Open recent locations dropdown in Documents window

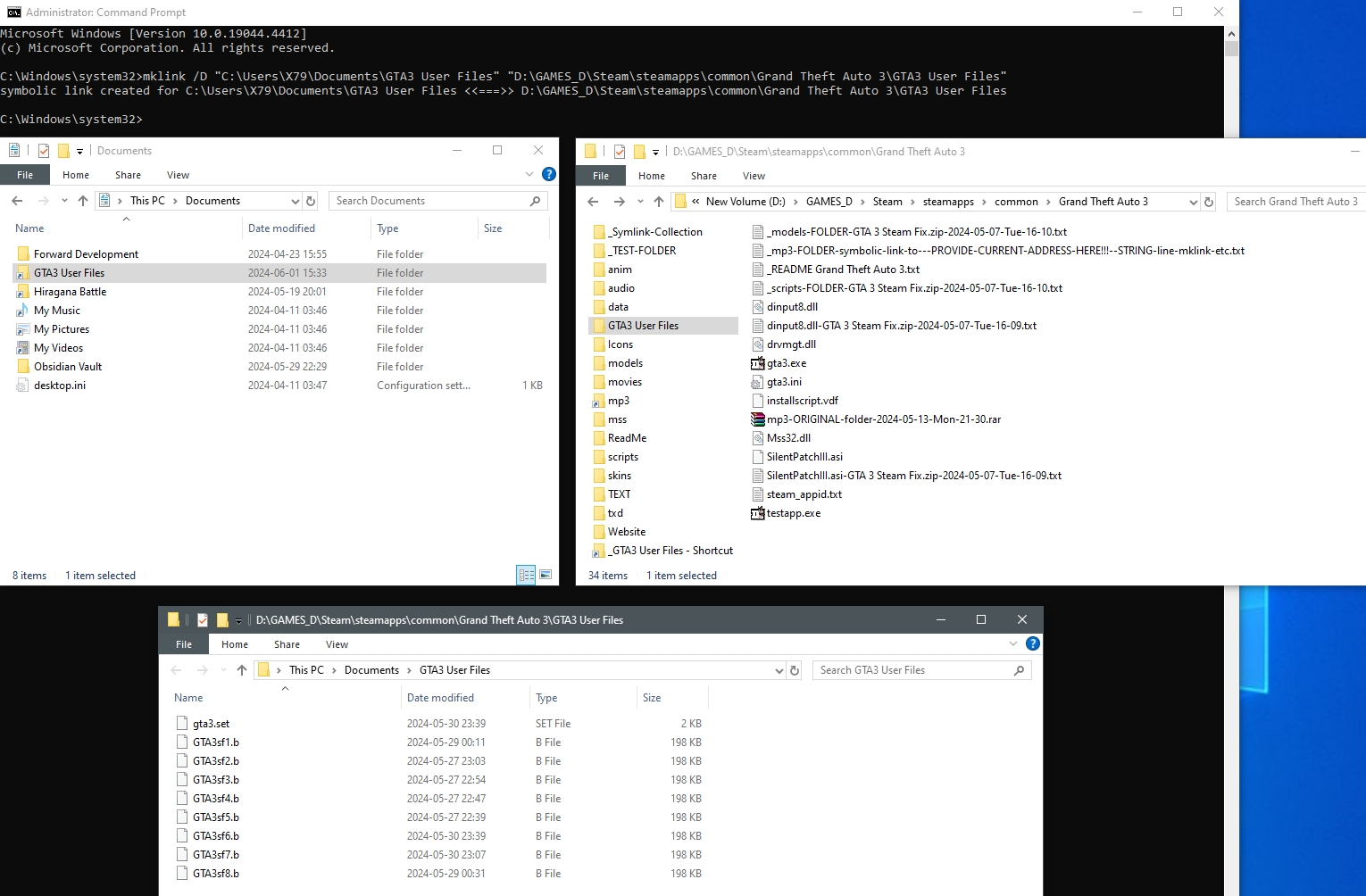[64, 201]
